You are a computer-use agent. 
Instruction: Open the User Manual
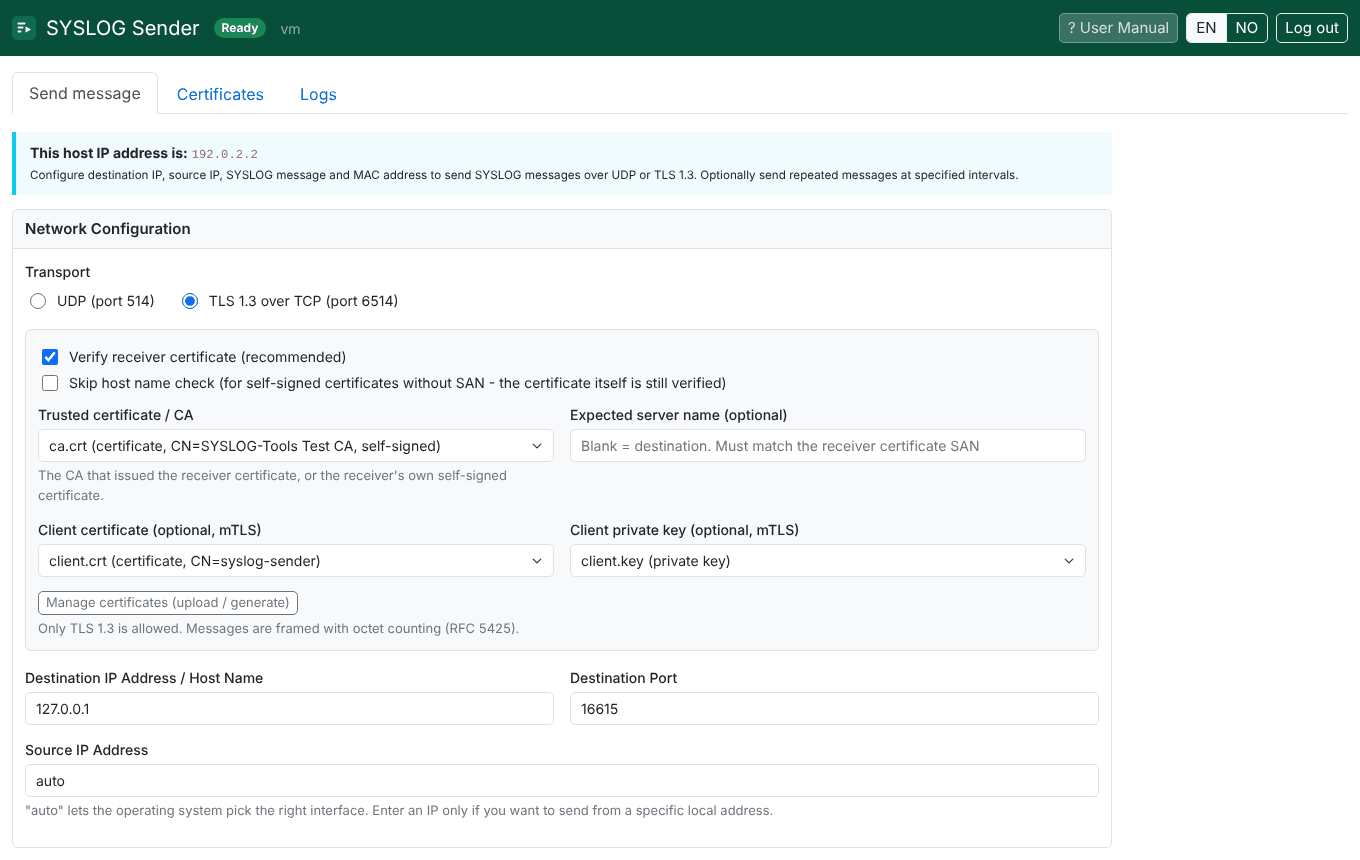click(x=1118, y=28)
